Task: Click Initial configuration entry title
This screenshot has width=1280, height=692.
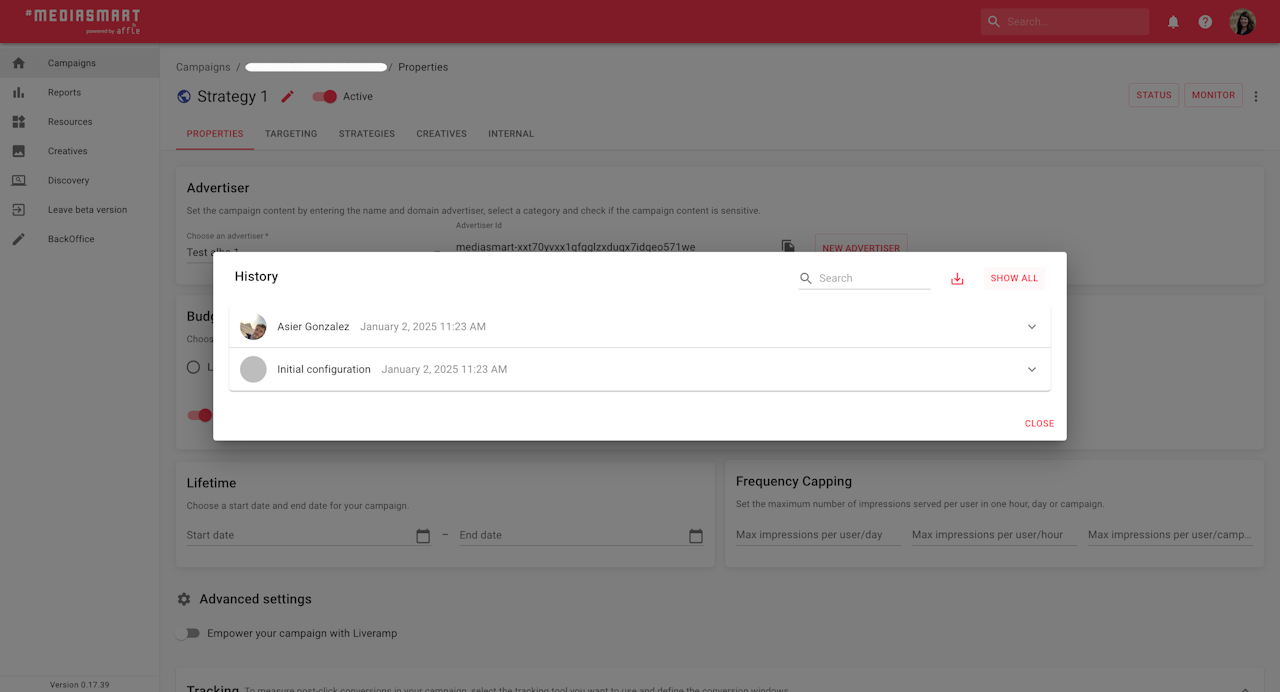Action: [x=324, y=369]
